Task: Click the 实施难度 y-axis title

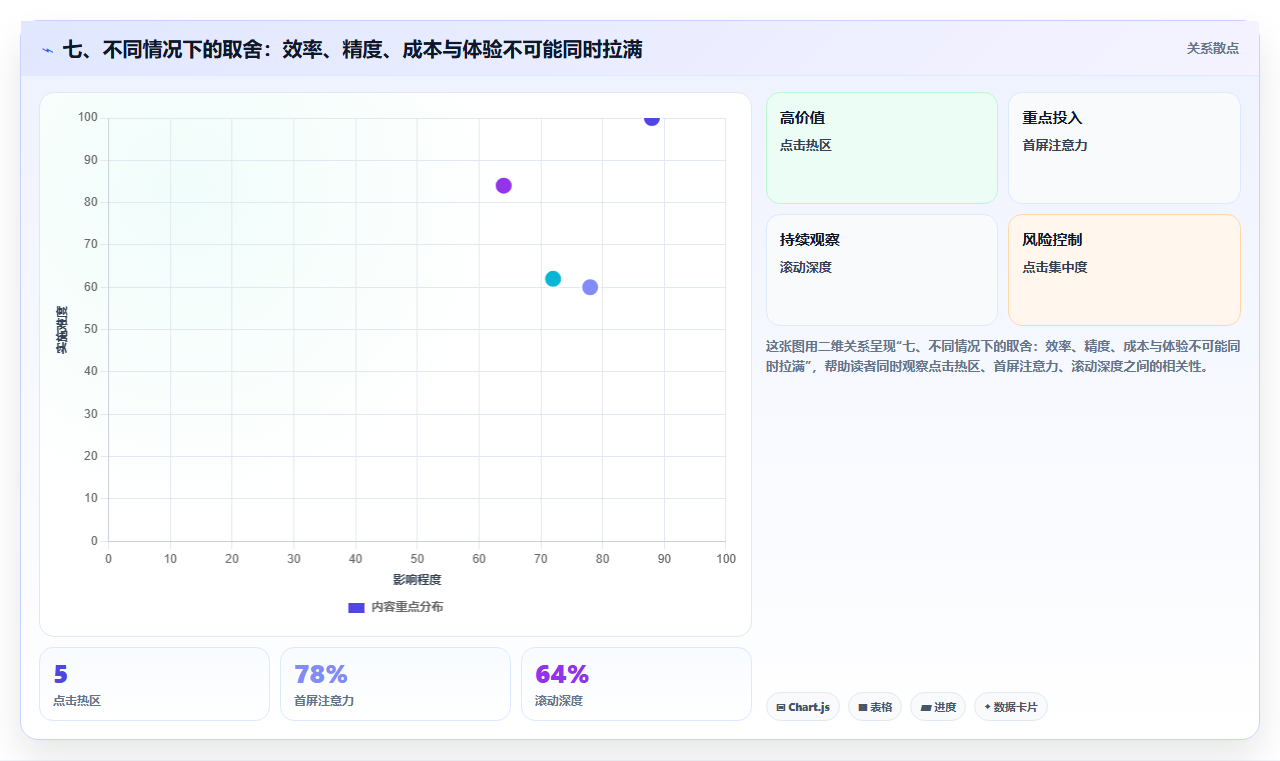Action: click(x=62, y=330)
